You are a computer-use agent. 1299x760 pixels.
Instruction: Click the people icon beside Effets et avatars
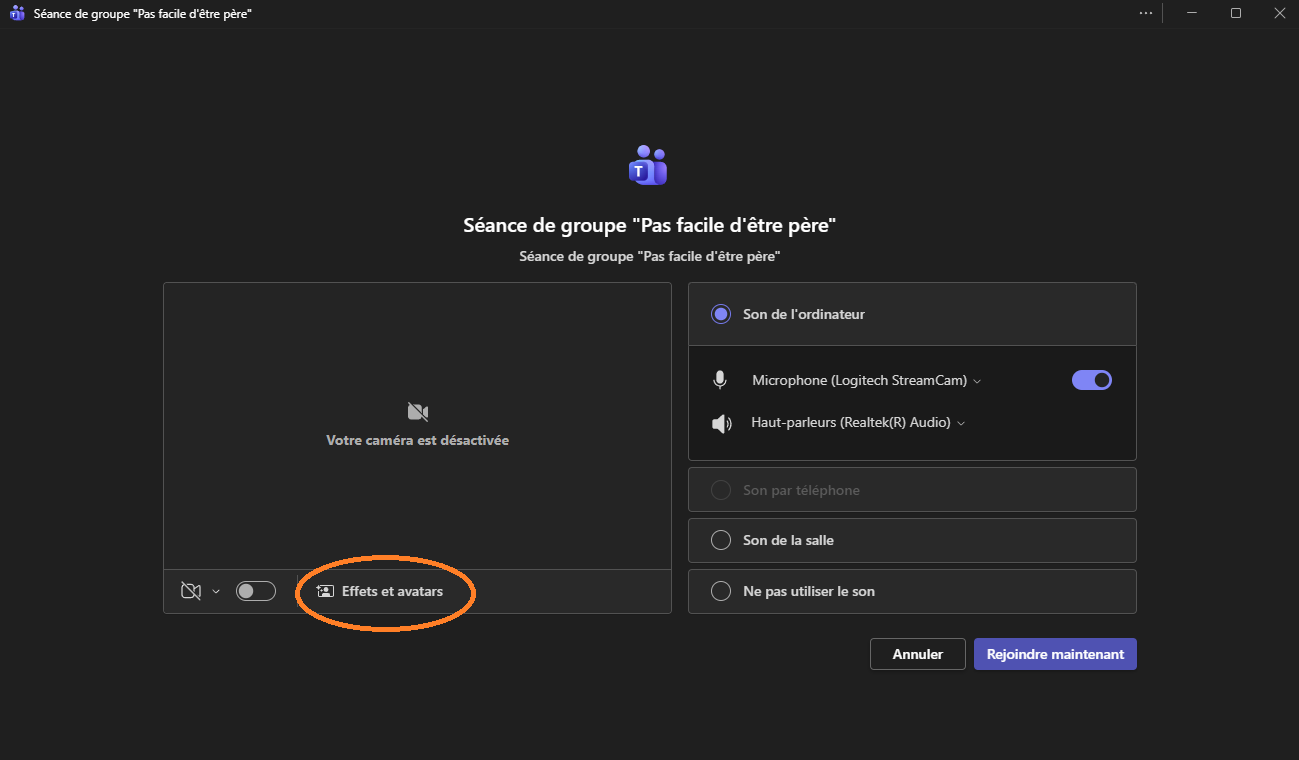click(x=324, y=591)
